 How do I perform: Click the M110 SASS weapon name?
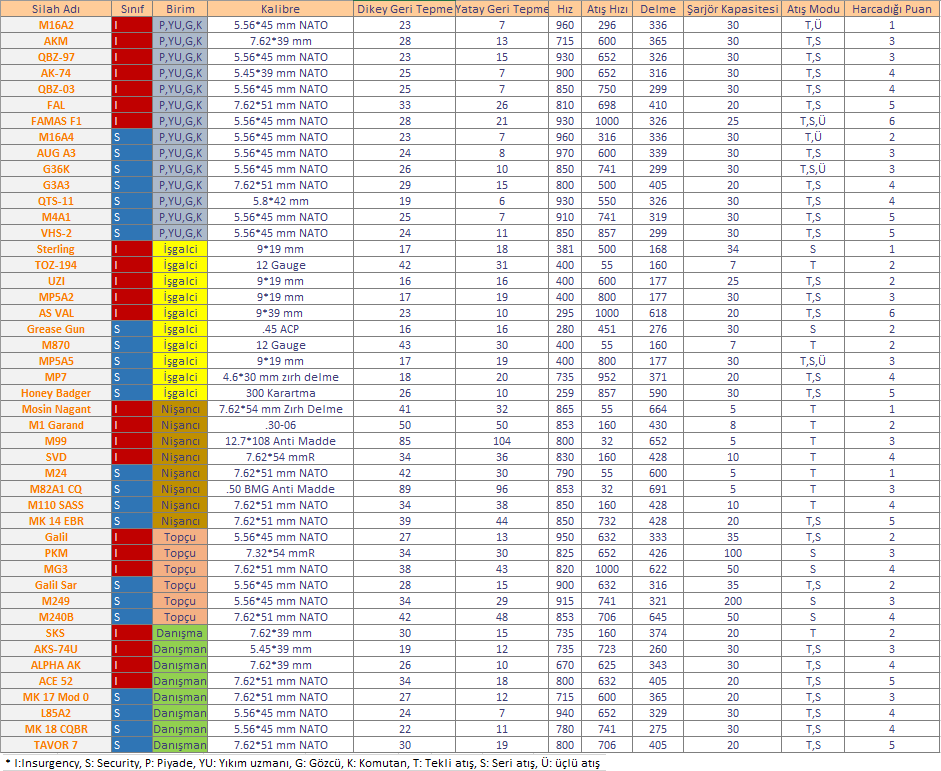[x=56, y=505]
